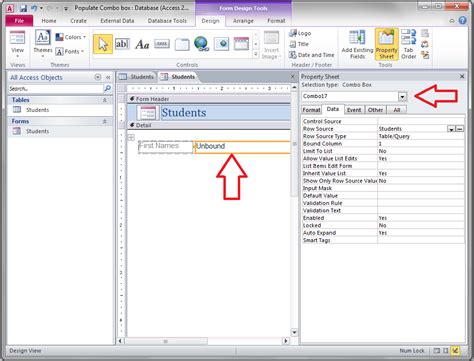Viewport: 474px width, 361px height.
Task: Open Students table in navigation pane
Action: [37, 110]
